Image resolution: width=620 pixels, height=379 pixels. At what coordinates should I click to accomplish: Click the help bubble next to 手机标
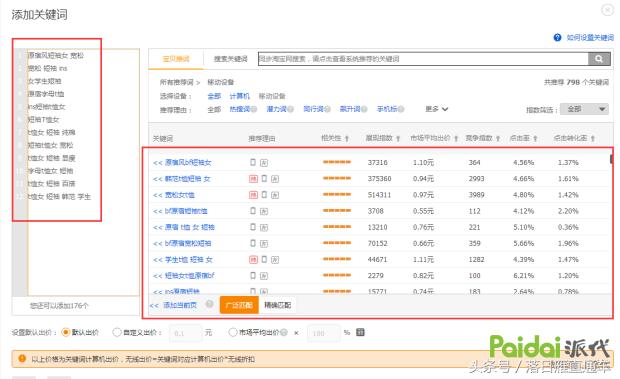(x=401, y=109)
